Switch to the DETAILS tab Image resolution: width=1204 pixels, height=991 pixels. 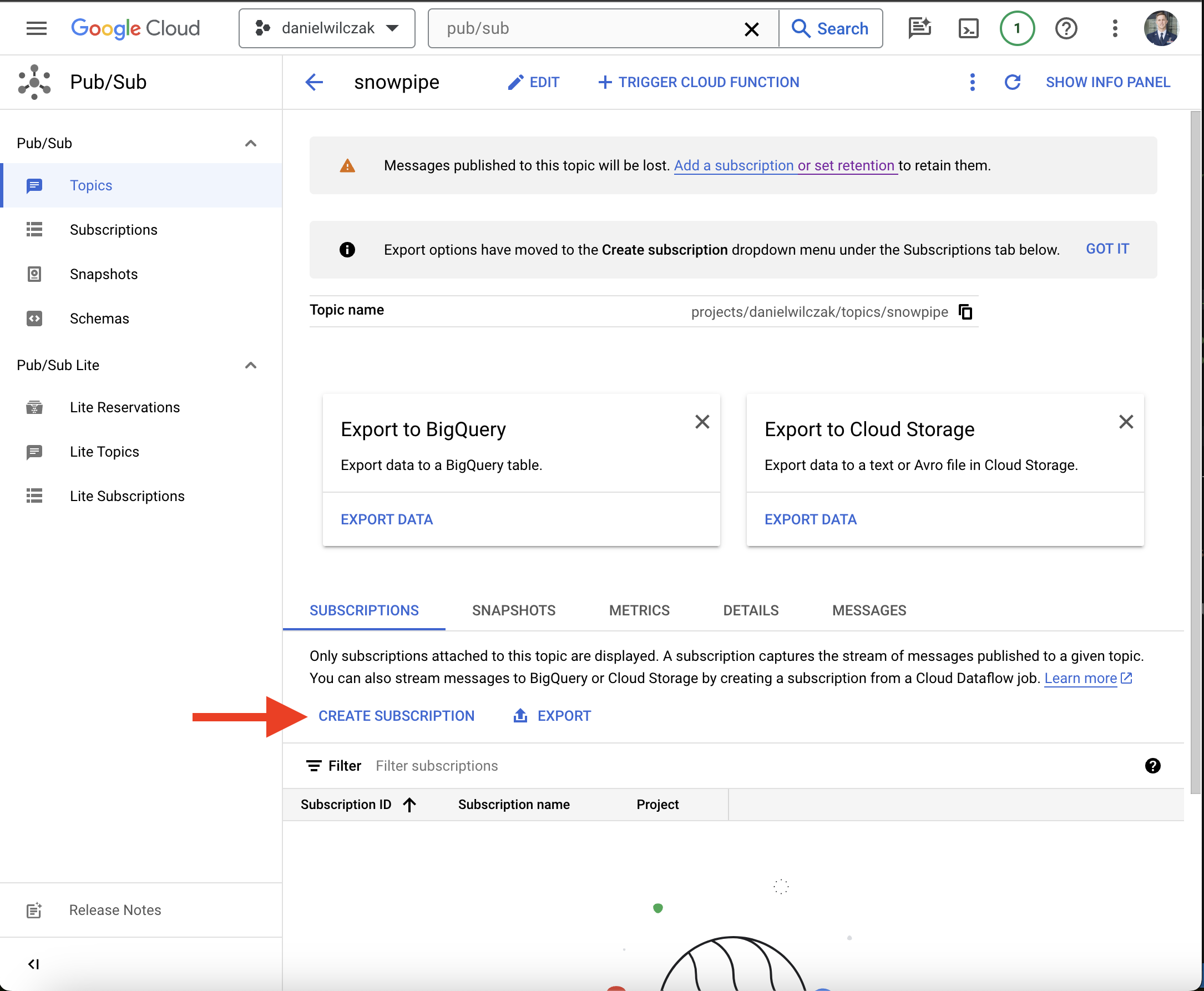pyautogui.click(x=750, y=610)
